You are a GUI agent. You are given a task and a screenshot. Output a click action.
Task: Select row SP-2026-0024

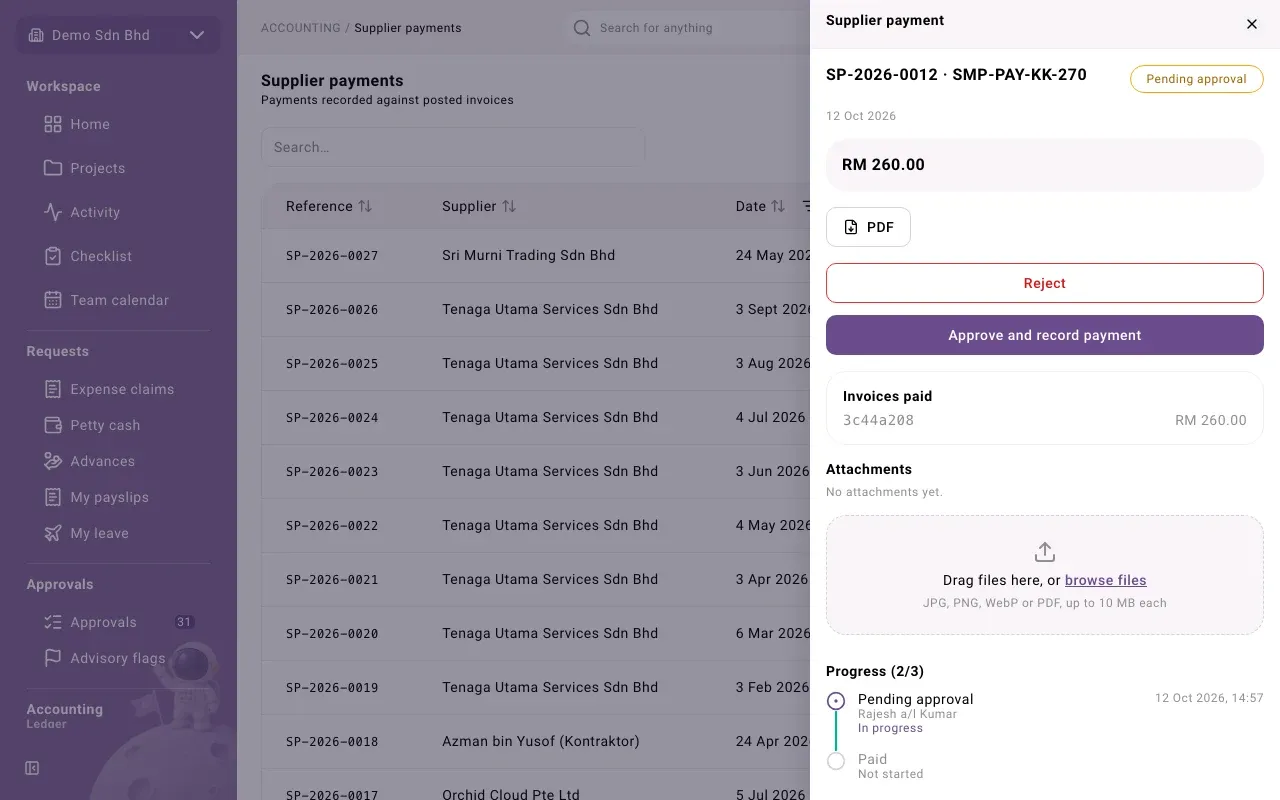click(536, 418)
